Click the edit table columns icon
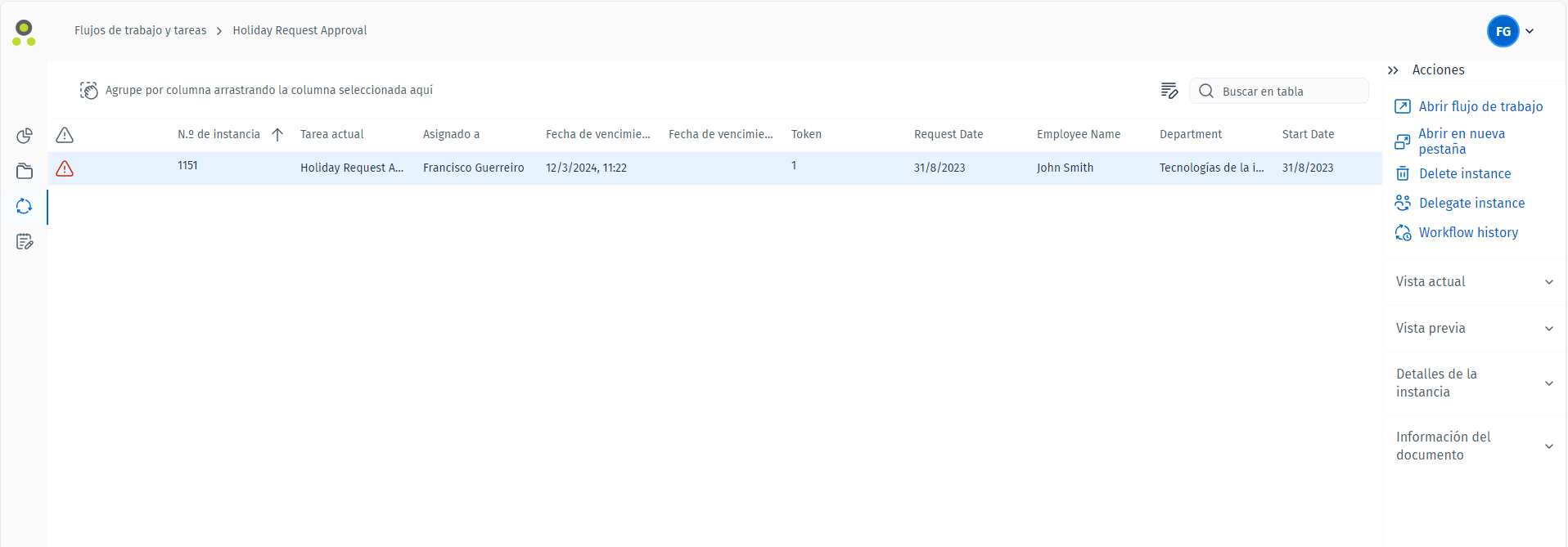 [1169, 91]
